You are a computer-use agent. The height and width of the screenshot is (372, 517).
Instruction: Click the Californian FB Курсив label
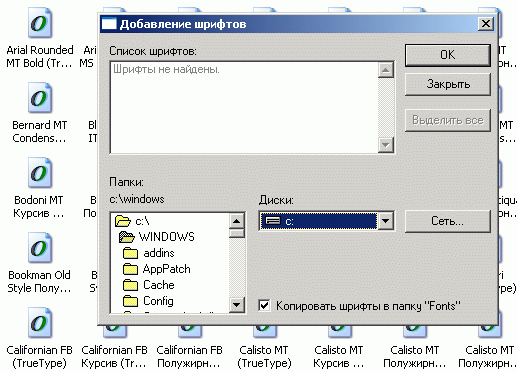(114, 357)
